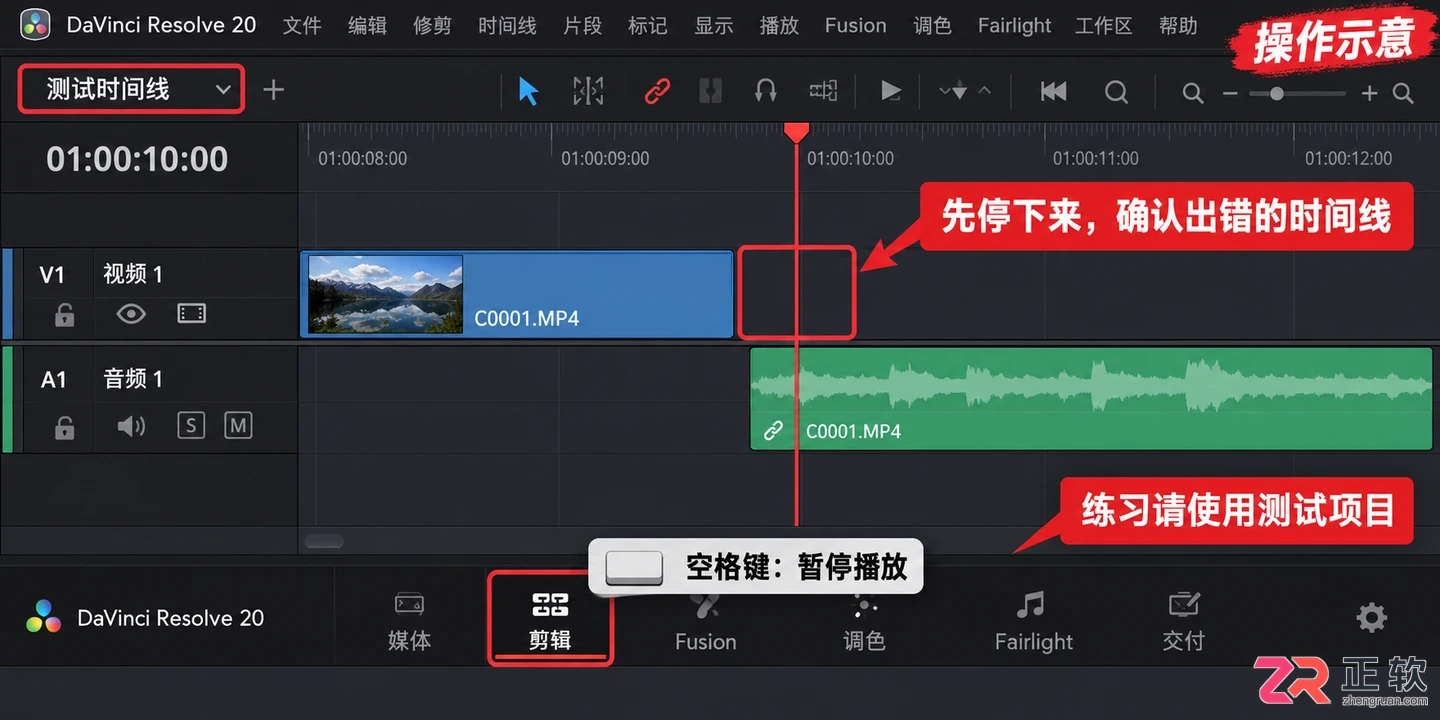Click the filmstrip icon on track V1
This screenshot has width=1440, height=720.
pyautogui.click(x=191, y=314)
